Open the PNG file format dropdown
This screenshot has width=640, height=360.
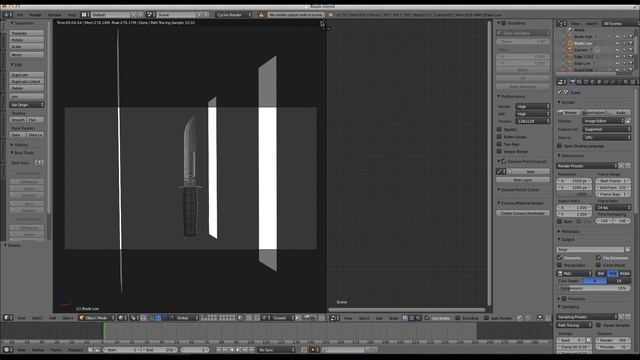click(x=574, y=273)
